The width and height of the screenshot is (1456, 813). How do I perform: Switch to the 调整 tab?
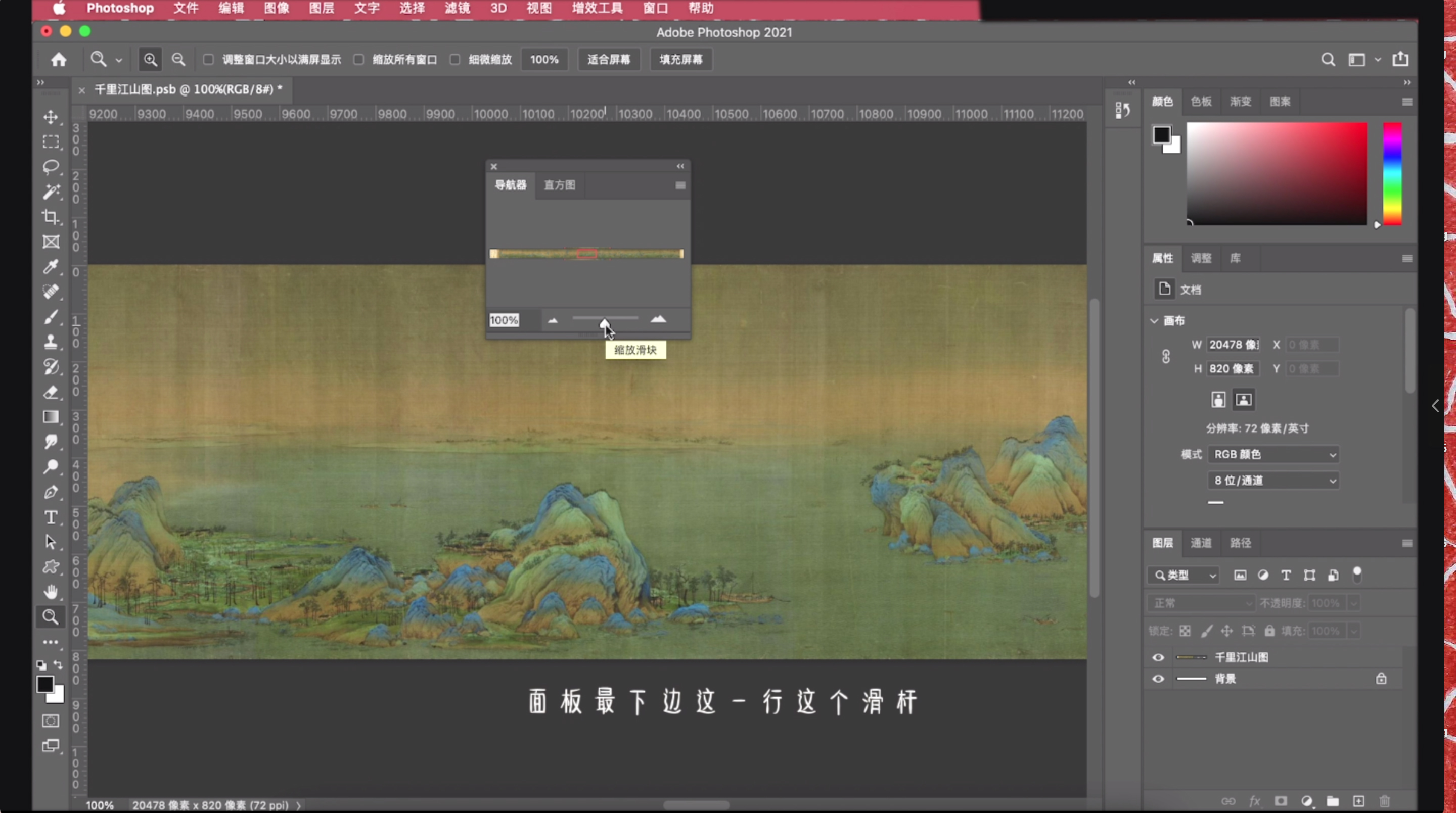[1201, 258]
